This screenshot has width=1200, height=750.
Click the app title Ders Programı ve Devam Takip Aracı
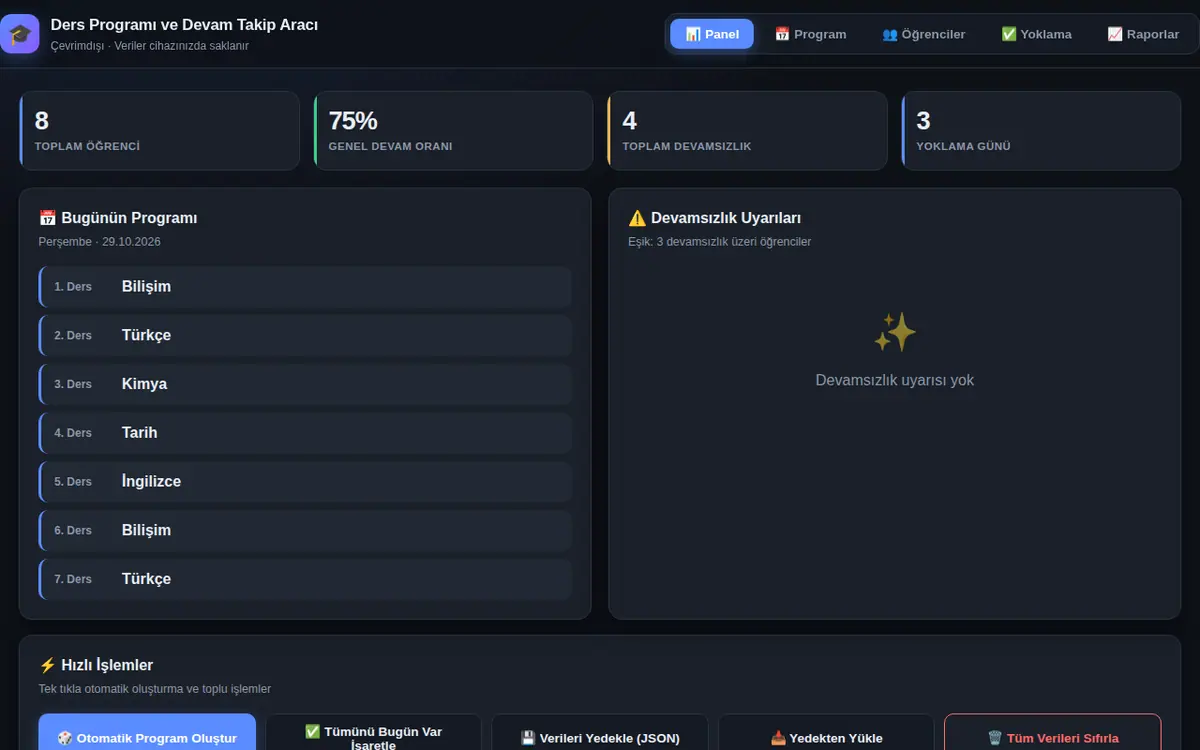click(184, 24)
